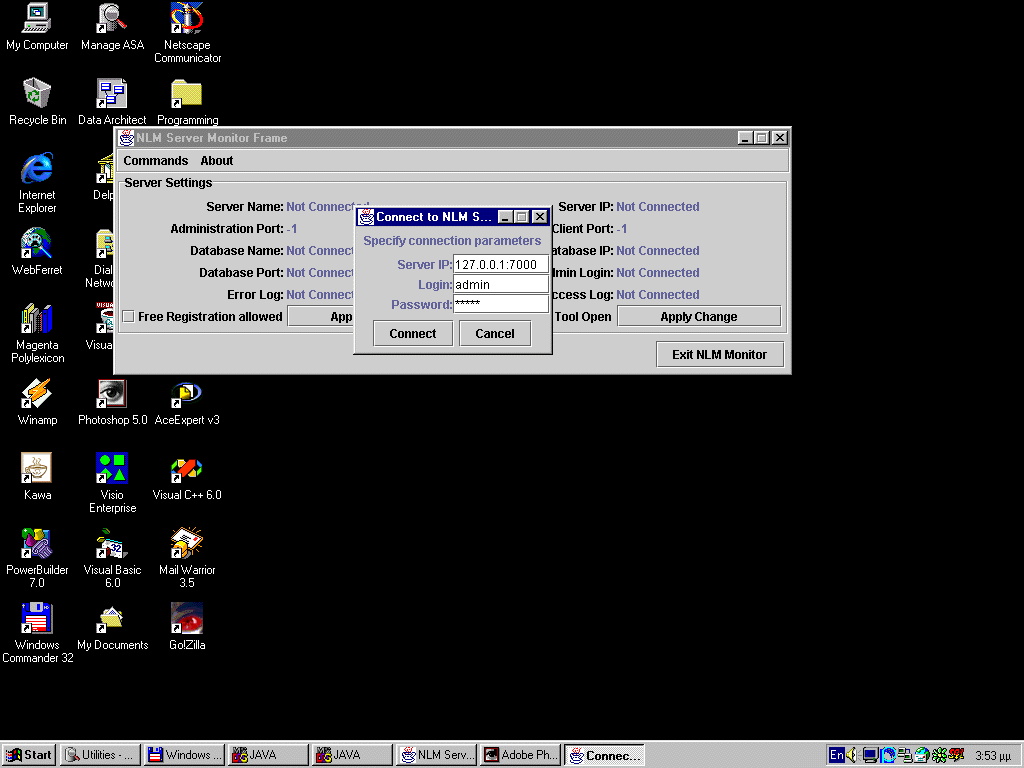This screenshot has height=768, width=1024.
Task: Click the Client Port '-1' value
Action: point(622,229)
